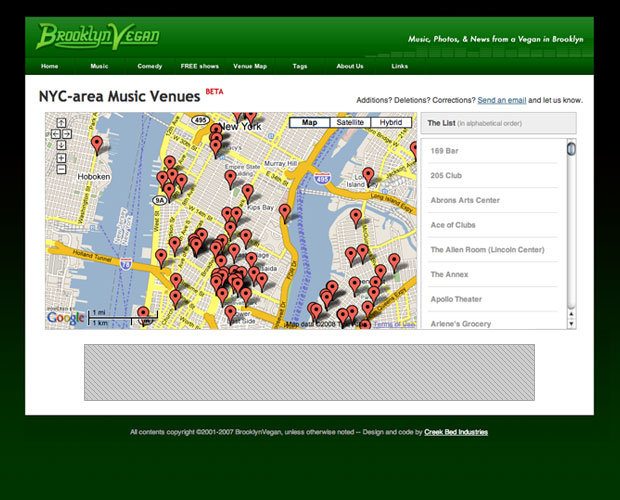Pan the map left with the arrow
The height and width of the screenshot is (500, 620).
(55, 134)
